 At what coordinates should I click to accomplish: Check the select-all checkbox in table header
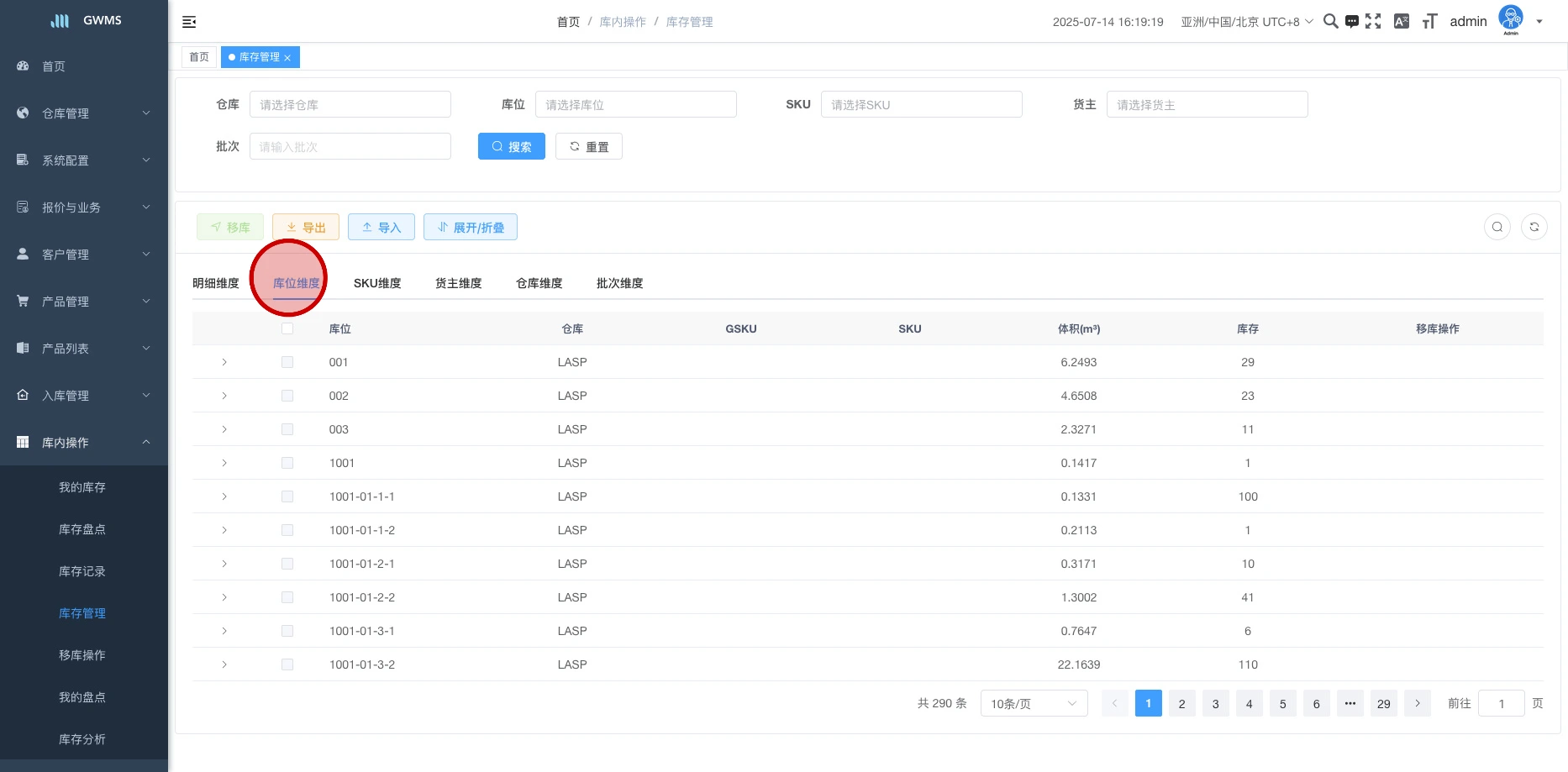point(287,328)
